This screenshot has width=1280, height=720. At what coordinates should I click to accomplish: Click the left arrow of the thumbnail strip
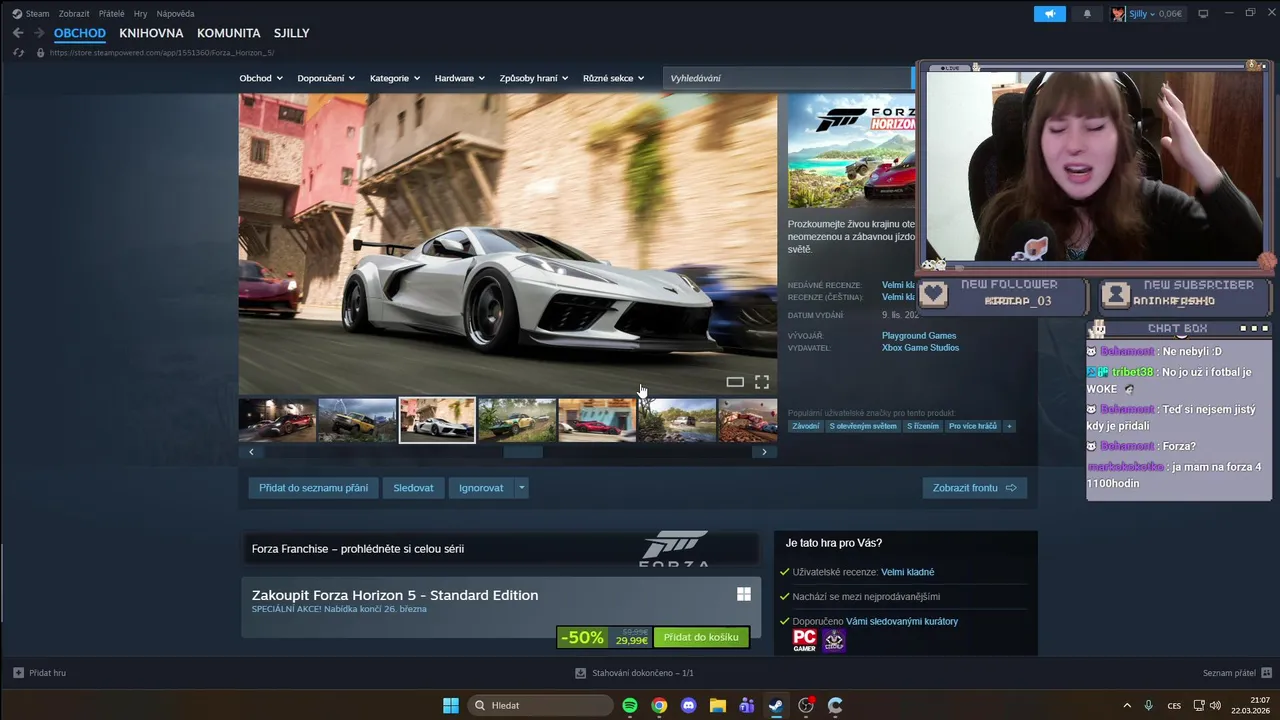[x=251, y=452]
